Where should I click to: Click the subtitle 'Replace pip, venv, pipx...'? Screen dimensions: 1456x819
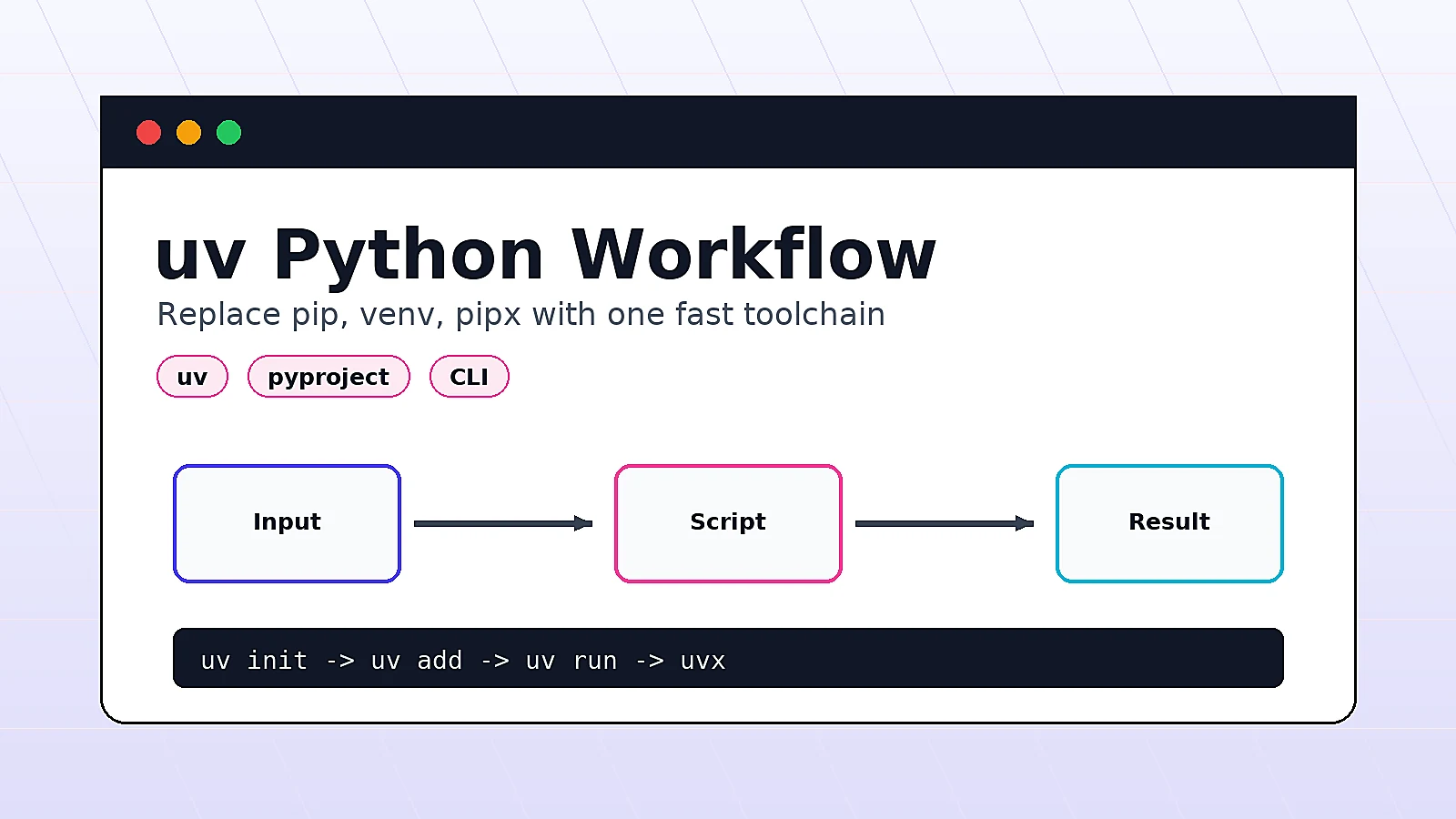521,314
